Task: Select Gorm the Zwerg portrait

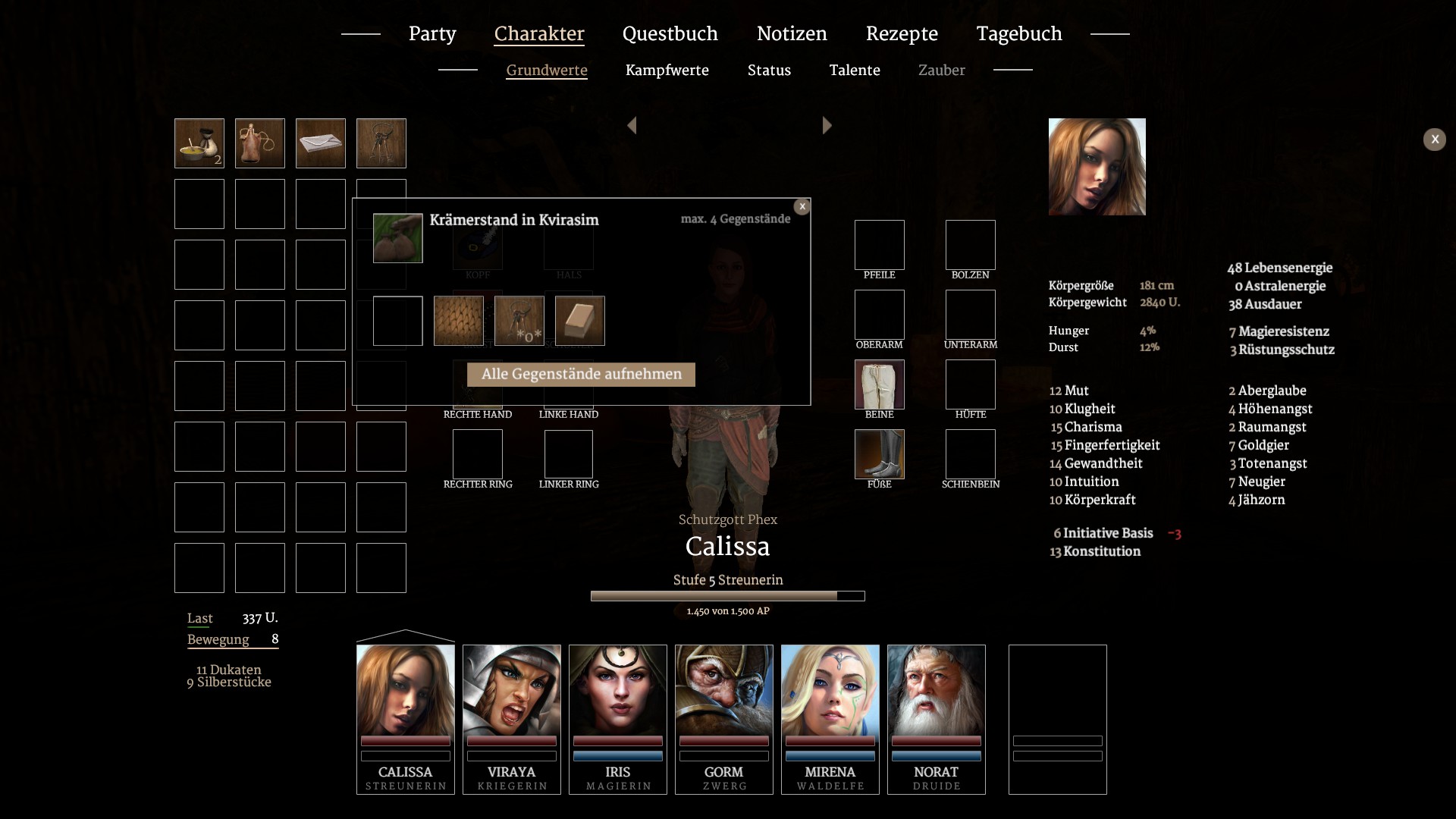Action: pyautogui.click(x=724, y=719)
